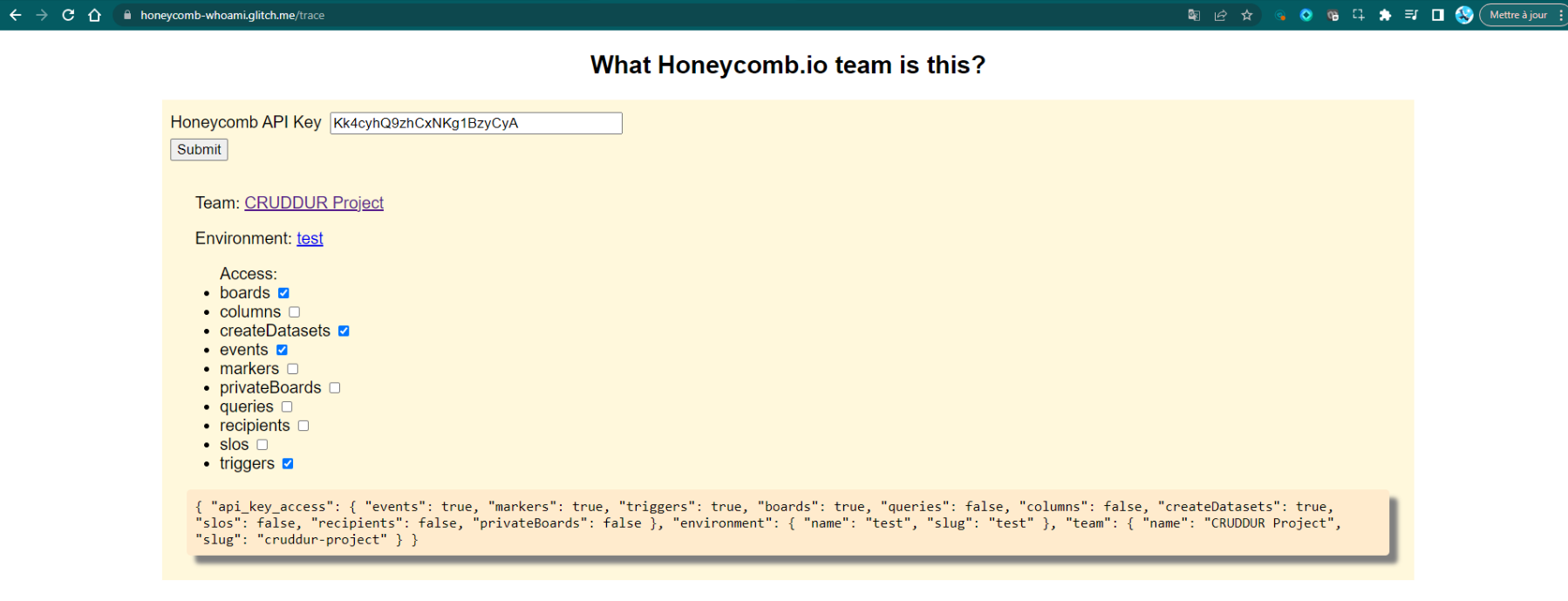Open the media controls playlist icon
Screen dimensions: 1568x601
click(1411, 15)
